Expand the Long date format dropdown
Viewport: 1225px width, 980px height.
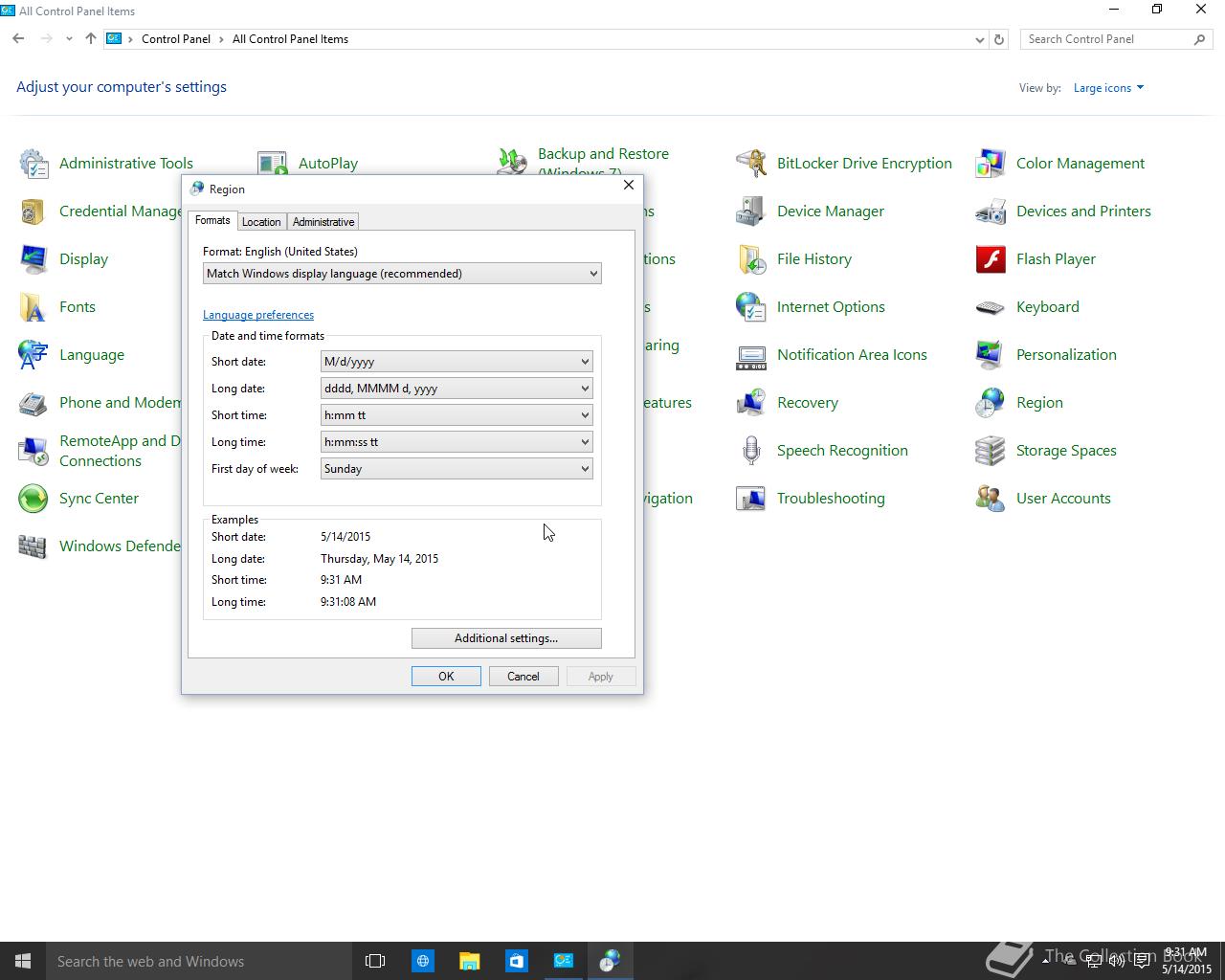click(x=457, y=389)
